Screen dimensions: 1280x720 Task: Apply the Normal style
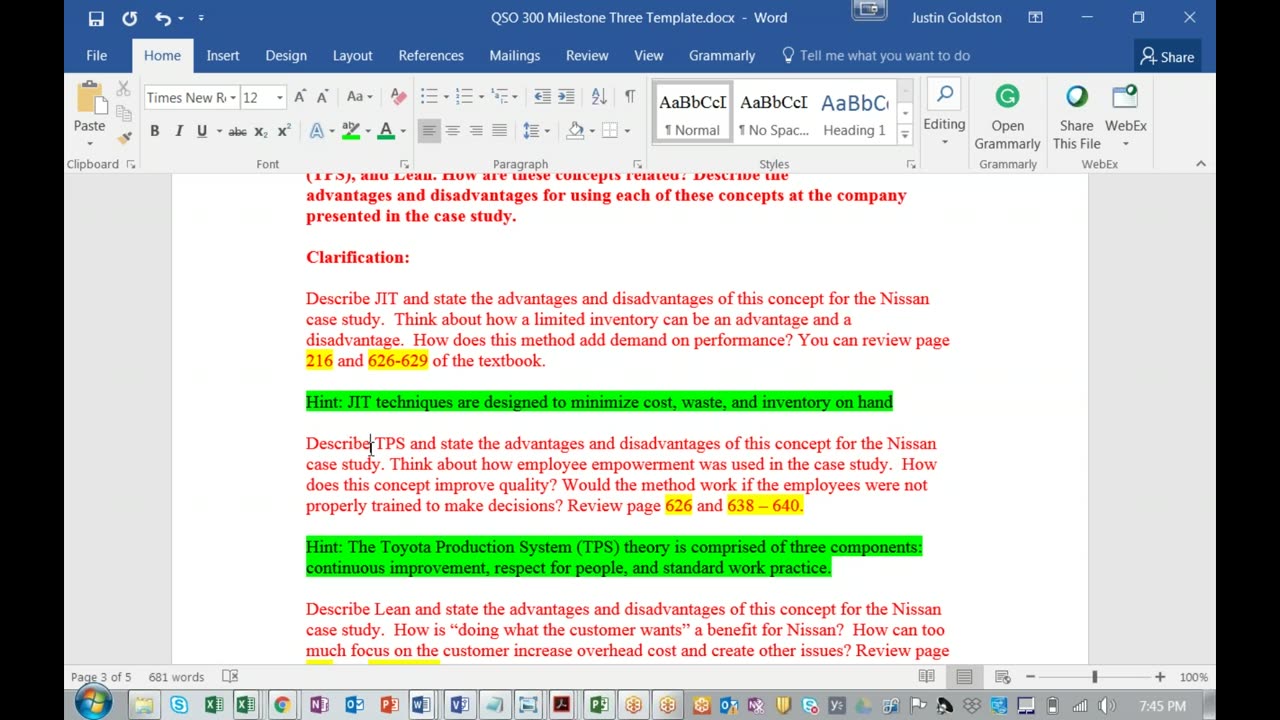tap(692, 113)
